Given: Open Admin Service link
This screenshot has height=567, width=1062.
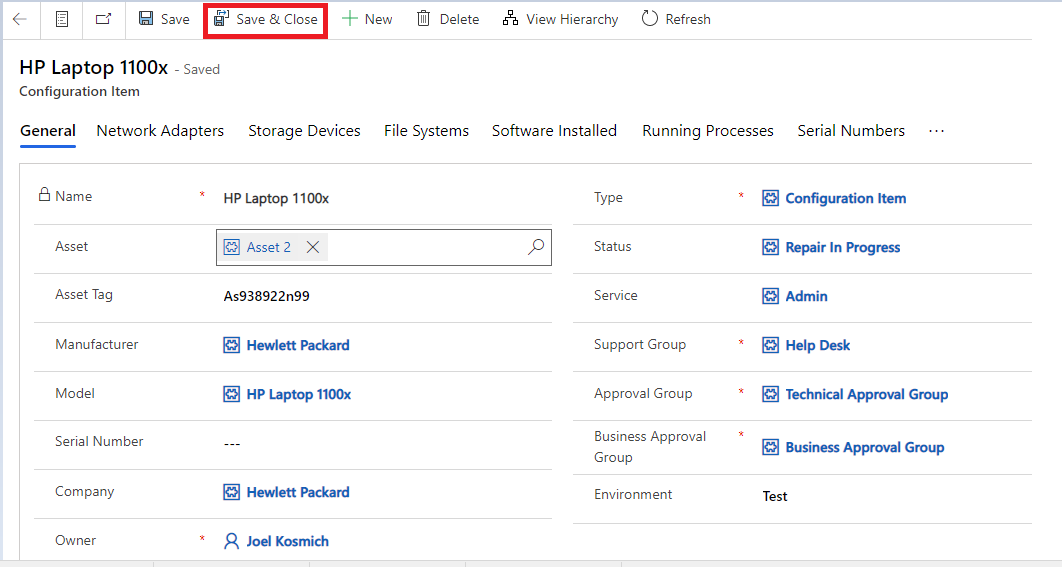Looking at the screenshot, I should tap(806, 296).
